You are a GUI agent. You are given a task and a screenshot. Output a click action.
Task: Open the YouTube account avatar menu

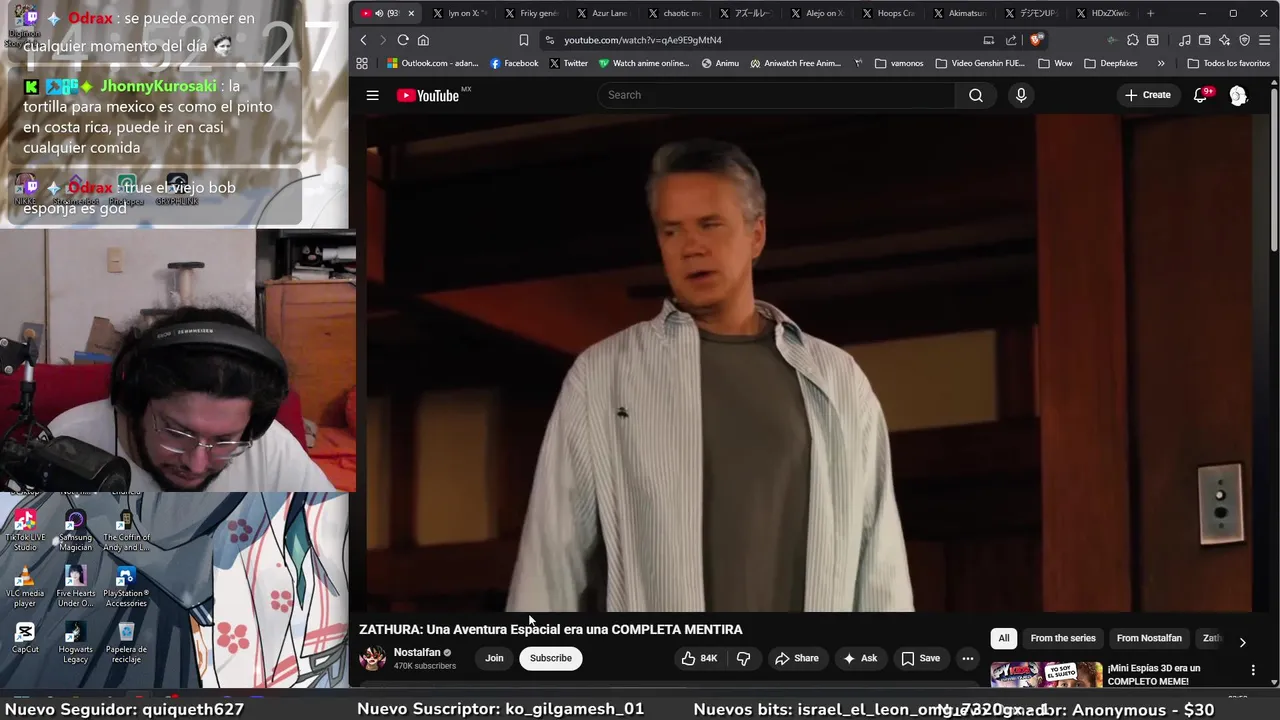[x=1238, y=95]
